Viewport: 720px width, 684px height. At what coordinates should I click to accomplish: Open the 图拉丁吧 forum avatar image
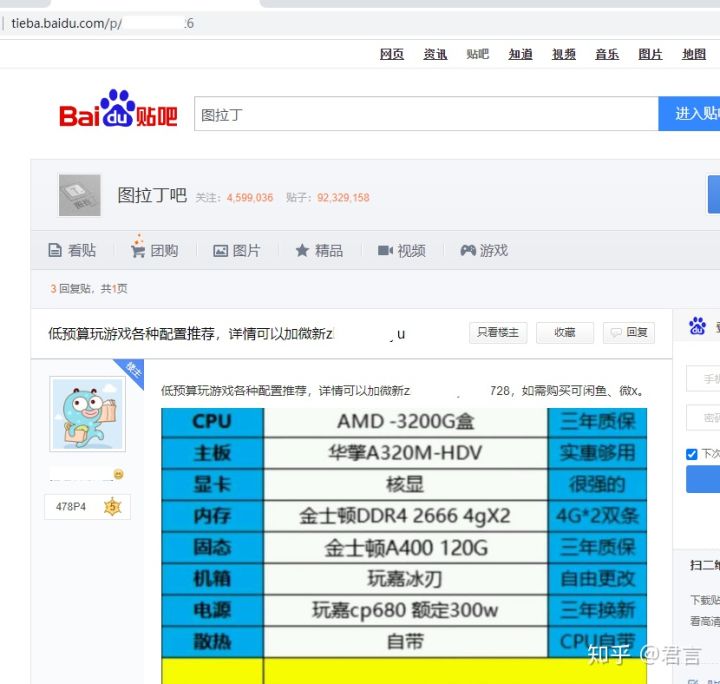(x=79, y=195)
